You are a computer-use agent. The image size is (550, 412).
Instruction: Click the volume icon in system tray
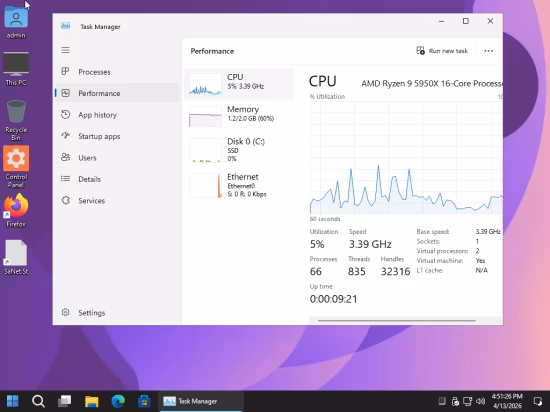(480, 401)
